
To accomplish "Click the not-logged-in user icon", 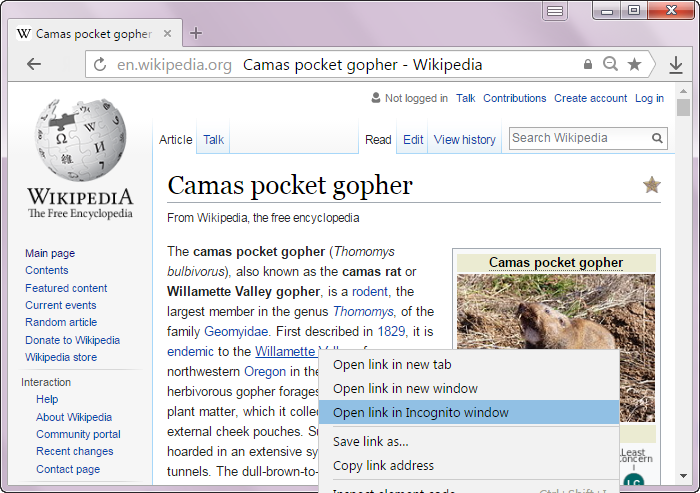I will (x=376, y=98).
